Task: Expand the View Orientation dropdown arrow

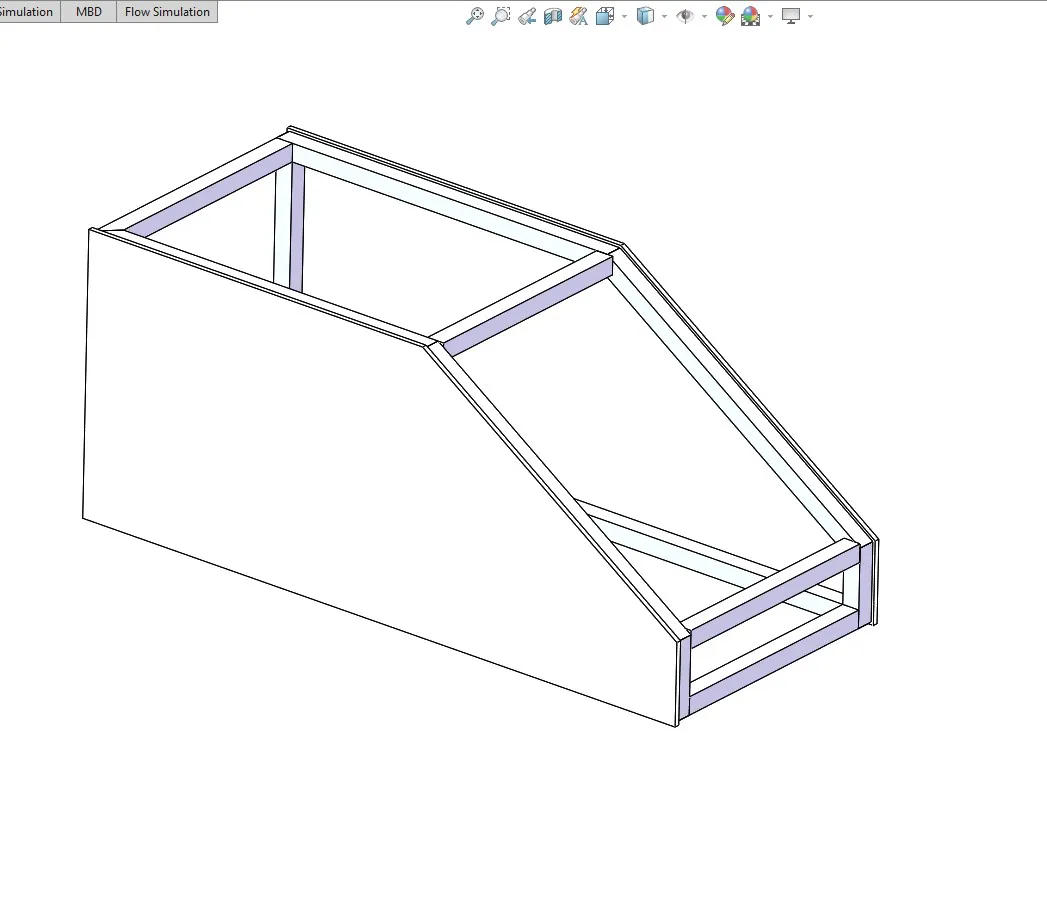Action: (624, 16)
